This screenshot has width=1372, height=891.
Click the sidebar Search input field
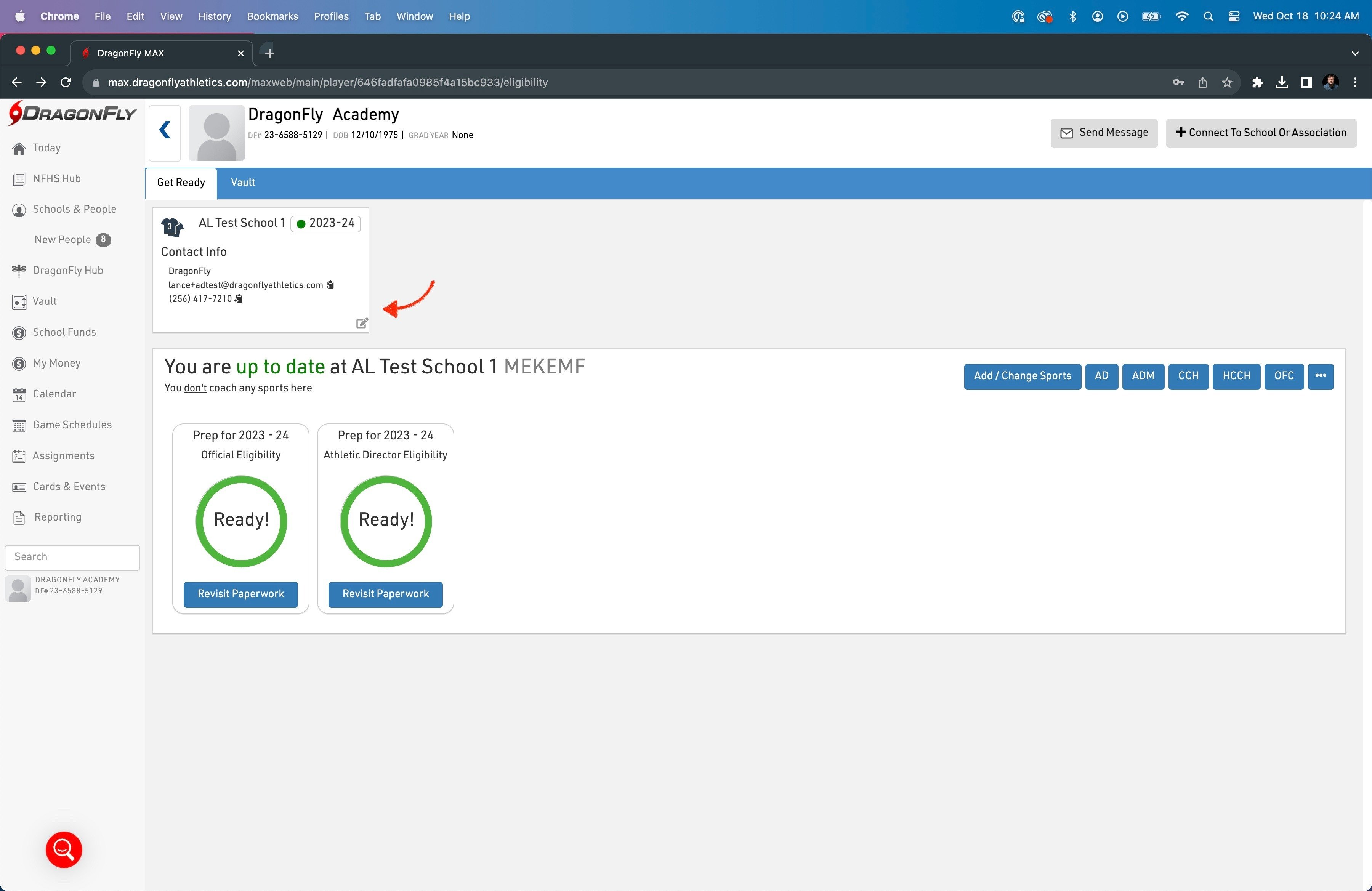[73, 557]
